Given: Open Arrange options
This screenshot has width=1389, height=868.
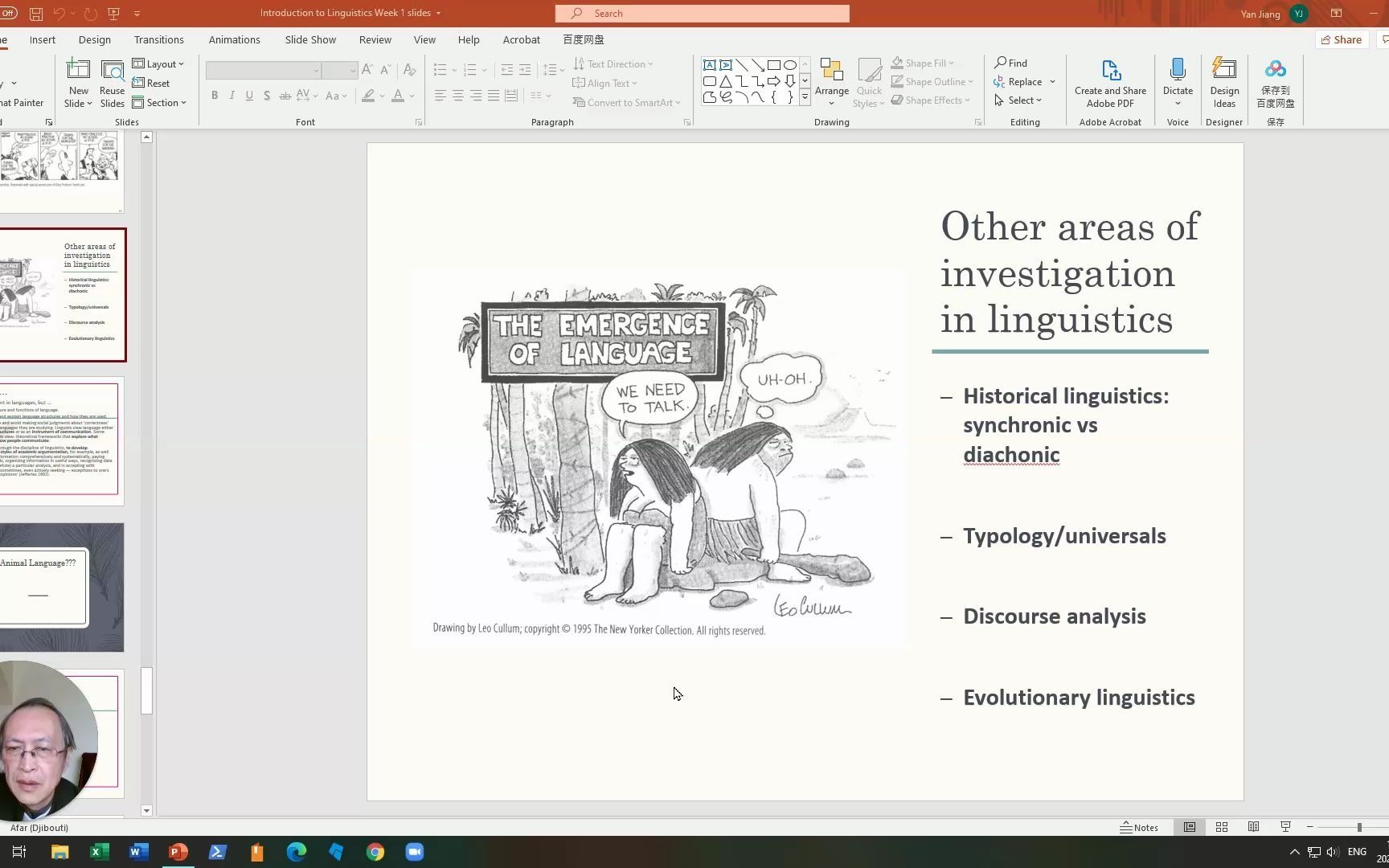Looking at the screenshot, I should (831, 83).
